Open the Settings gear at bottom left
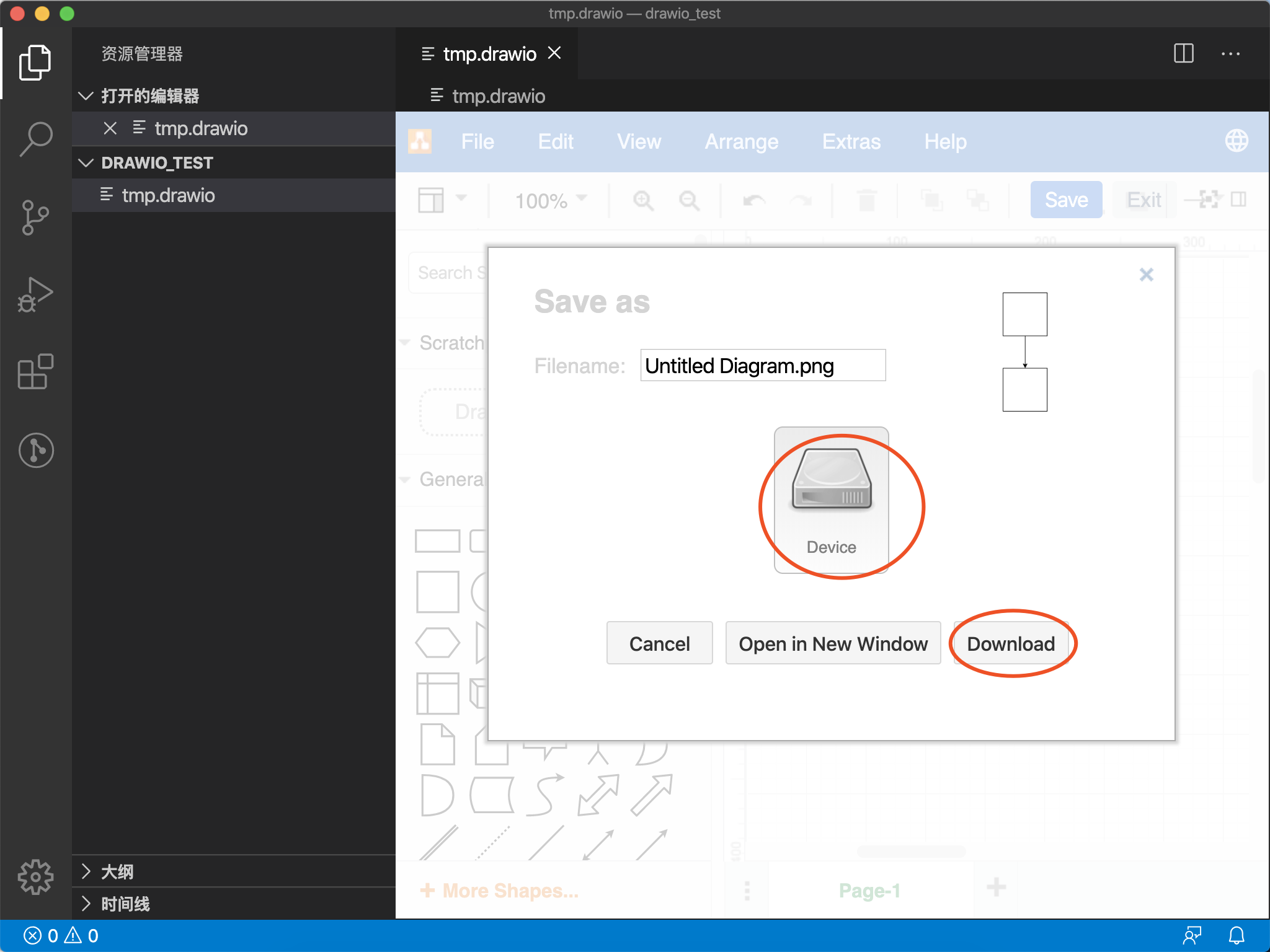The height and width of the screenshot is (952, 1270). [x=35, y=876]
